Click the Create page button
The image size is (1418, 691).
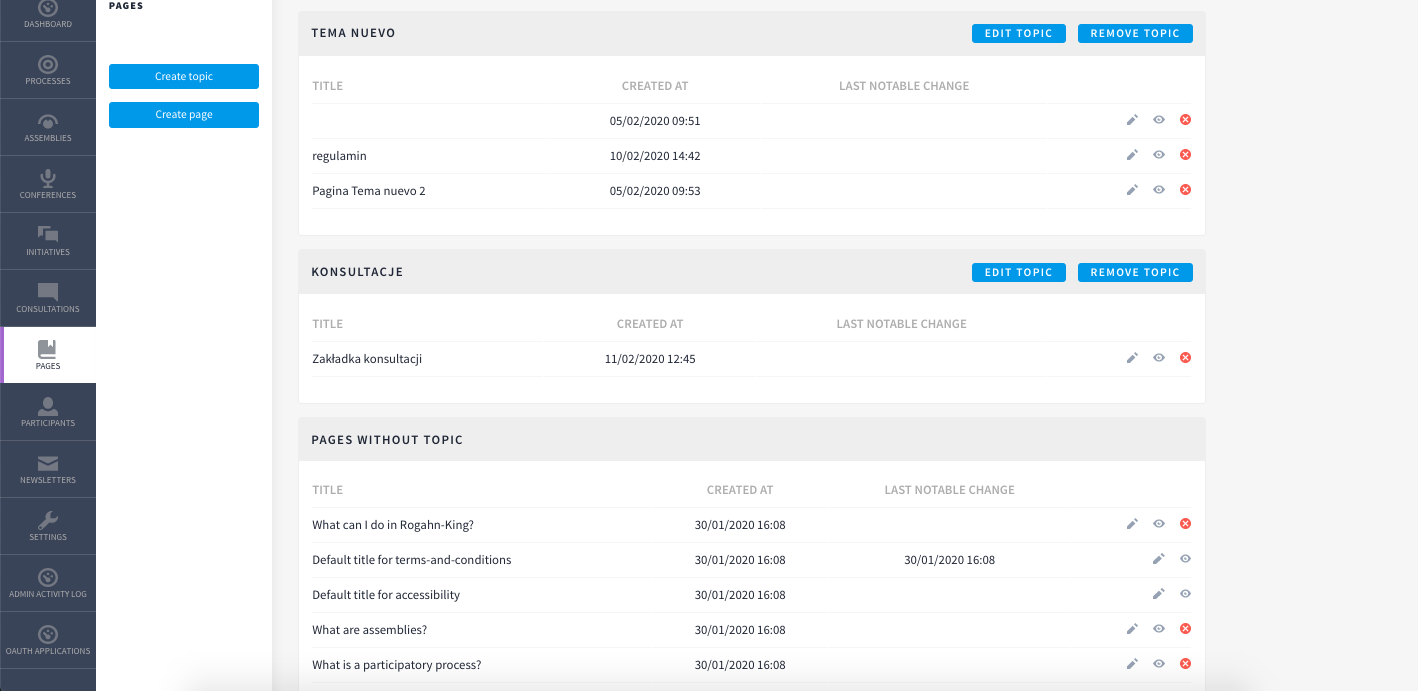pos(184,115)
